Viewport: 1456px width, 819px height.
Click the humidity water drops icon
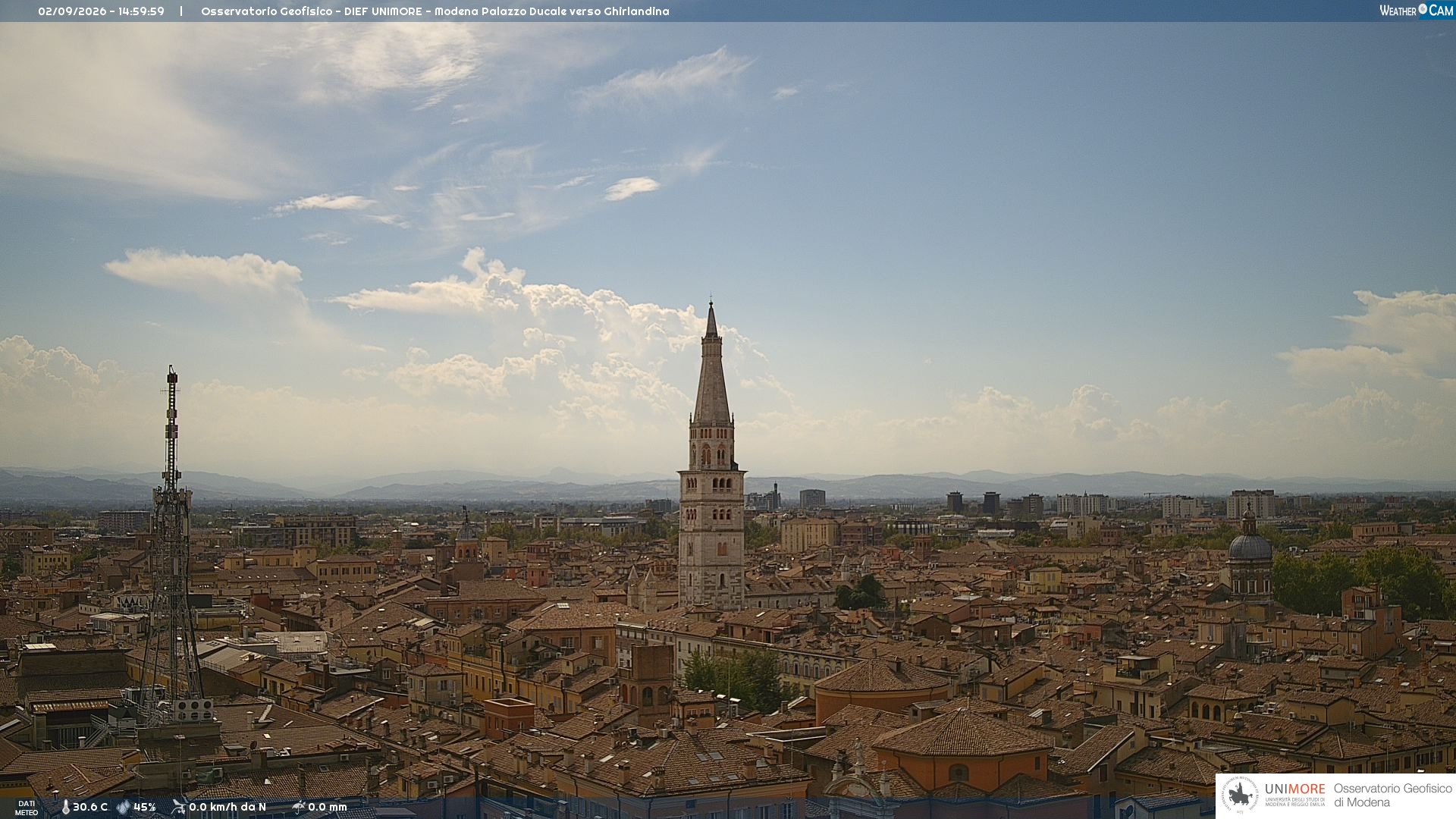pyautogui.click(x=123, y=807)
